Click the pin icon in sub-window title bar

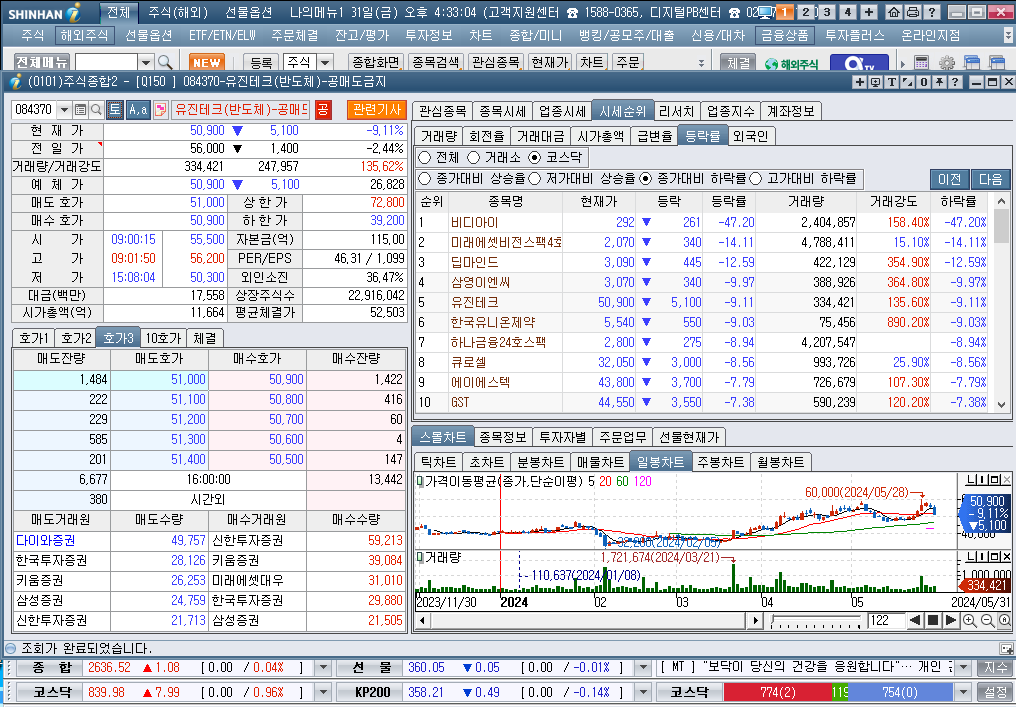tap(938, 82)
